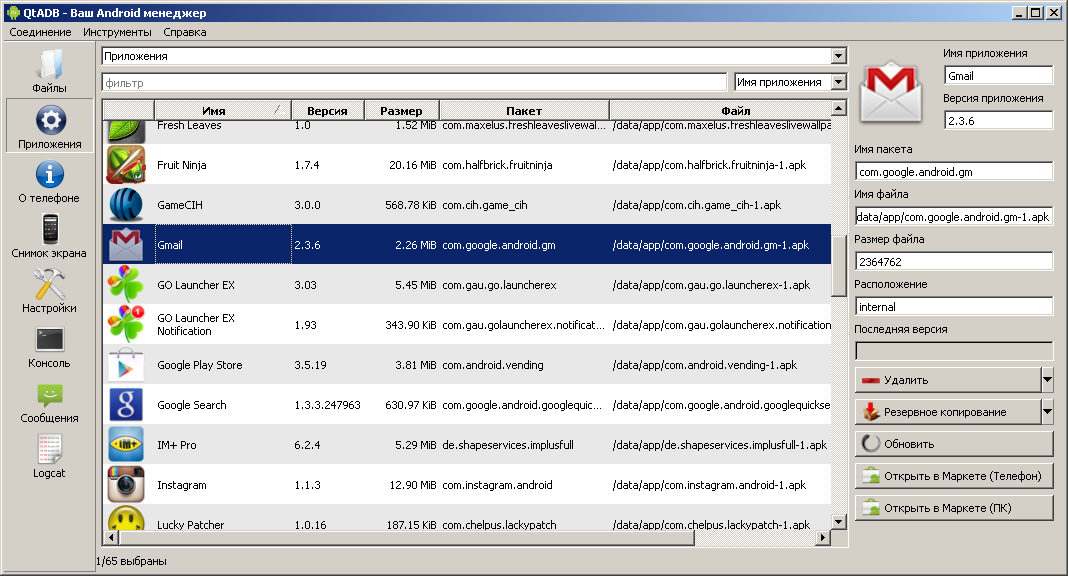Click the IM+ Pro app icon
The width and height of the screenshot is (1068, 576).
(126, 445)
